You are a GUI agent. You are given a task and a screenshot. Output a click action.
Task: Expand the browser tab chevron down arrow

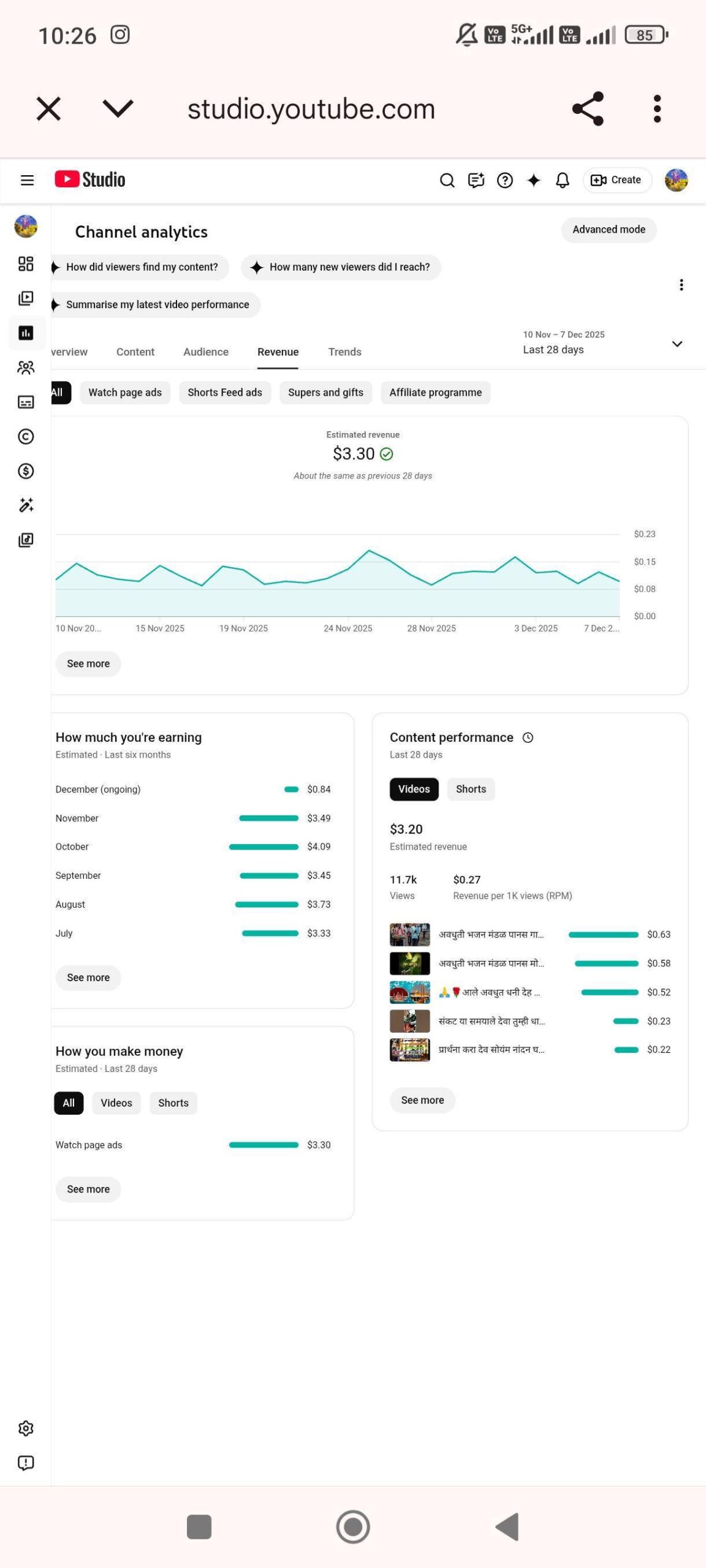pos(118,109)
